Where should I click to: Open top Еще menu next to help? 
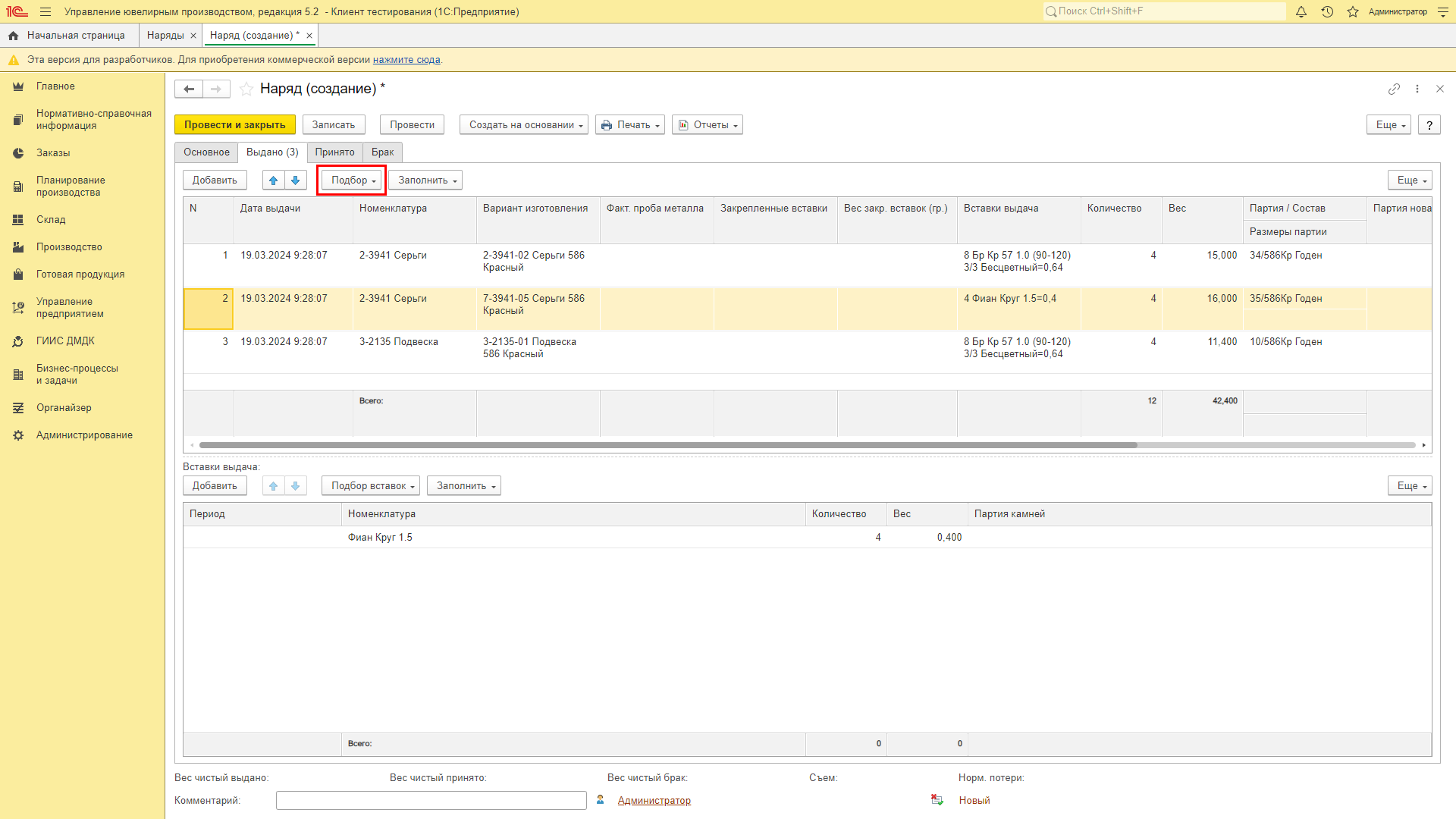(1389, 125)
